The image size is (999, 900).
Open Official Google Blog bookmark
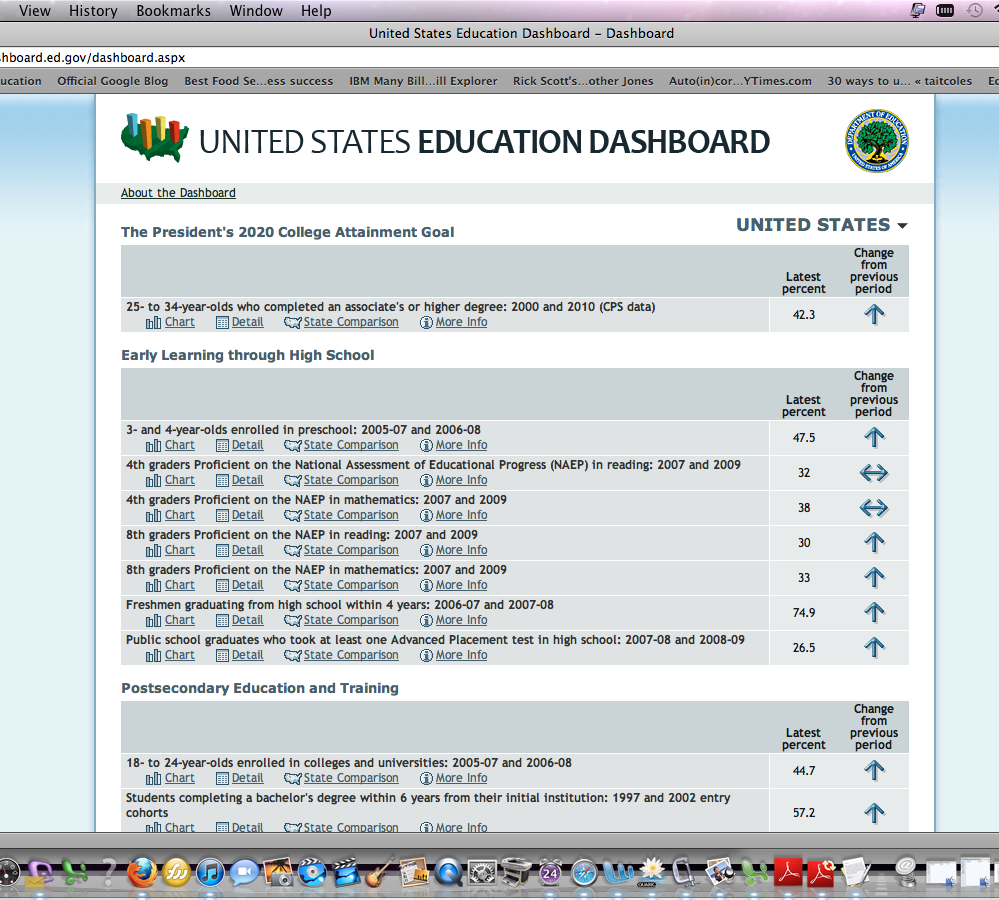click(x=112, y=81)
